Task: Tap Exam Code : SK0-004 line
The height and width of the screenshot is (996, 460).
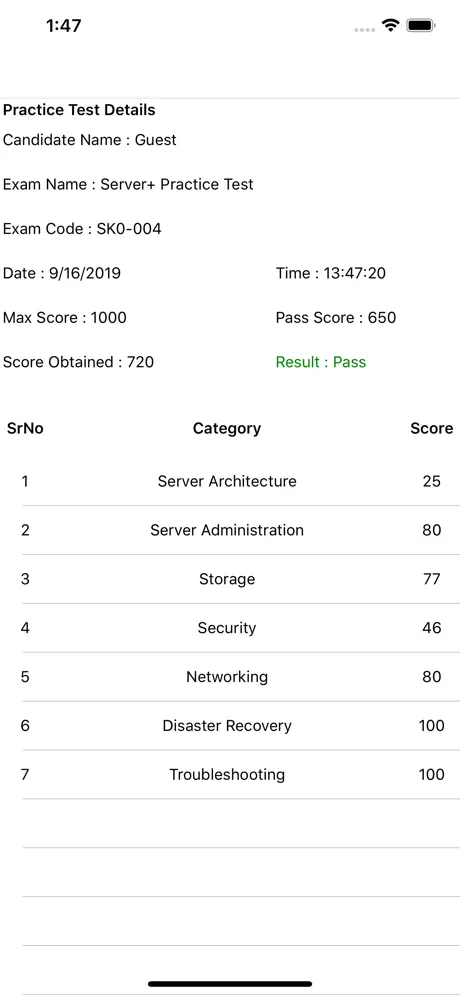Action: tap(82, 229)
